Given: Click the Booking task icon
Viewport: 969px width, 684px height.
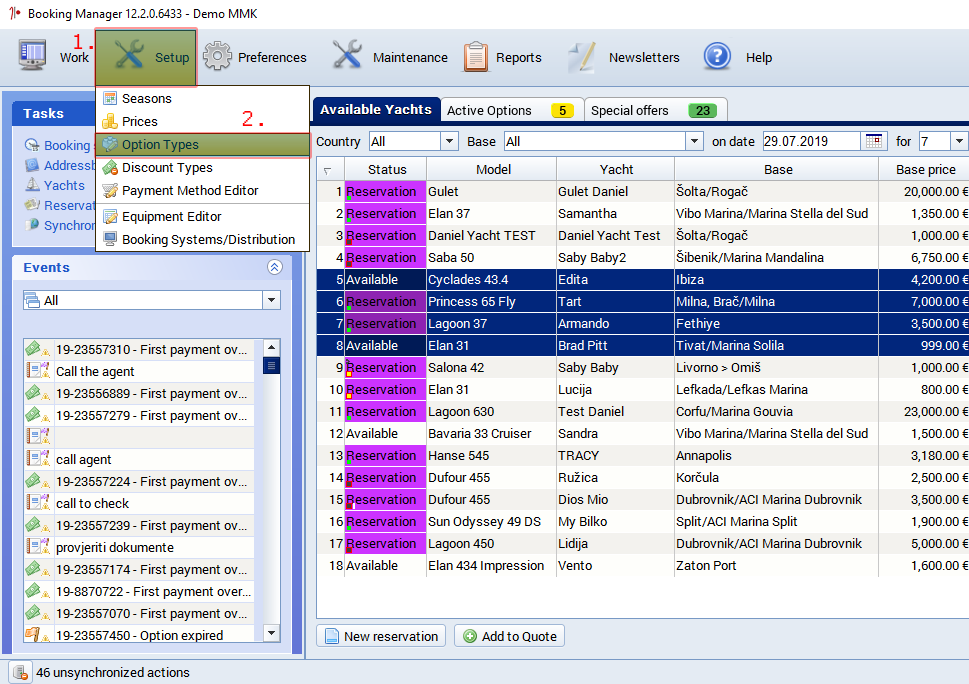Looking at the screenshot, I should click(32, 145).
